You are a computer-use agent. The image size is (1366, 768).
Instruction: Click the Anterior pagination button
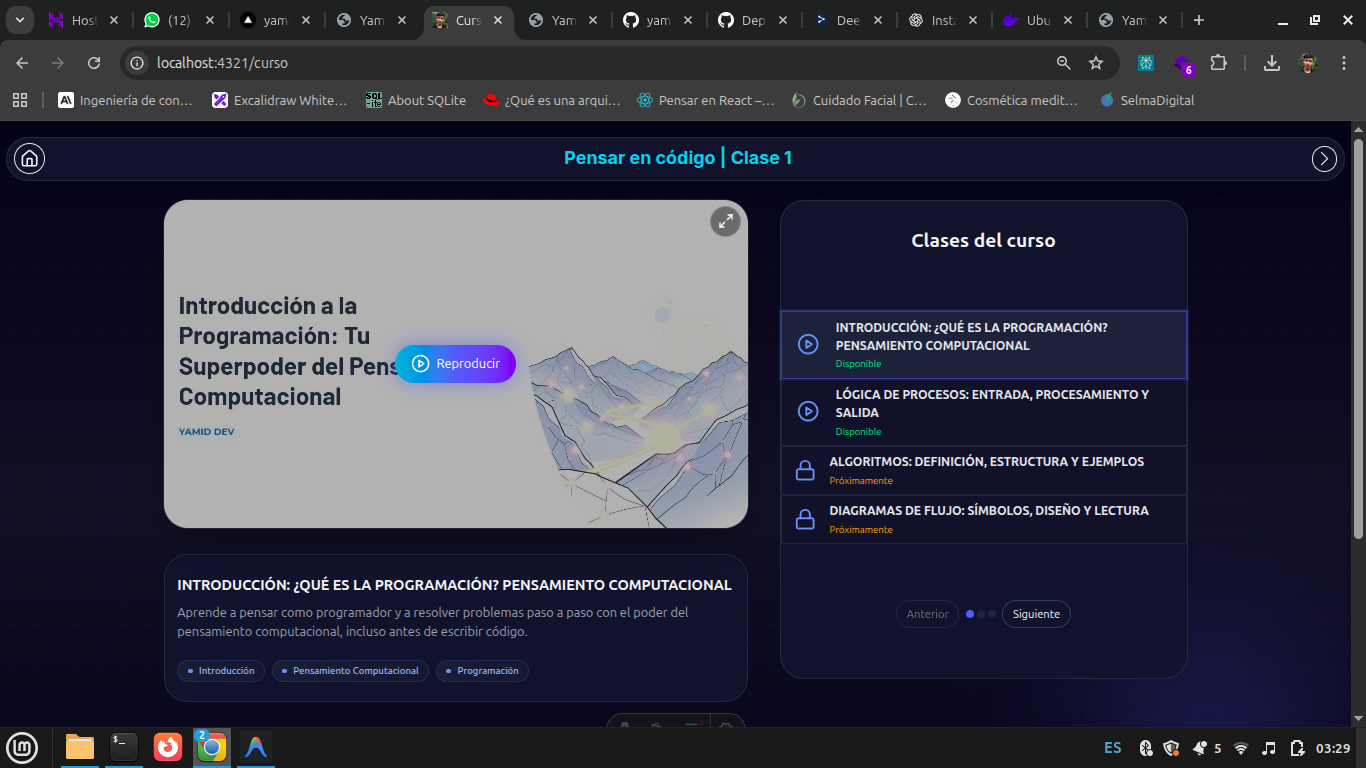927,614
